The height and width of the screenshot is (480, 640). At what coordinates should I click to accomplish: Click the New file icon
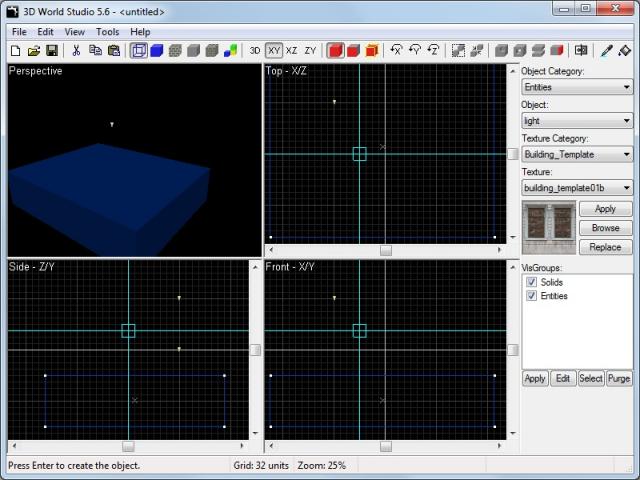point(16,50)
